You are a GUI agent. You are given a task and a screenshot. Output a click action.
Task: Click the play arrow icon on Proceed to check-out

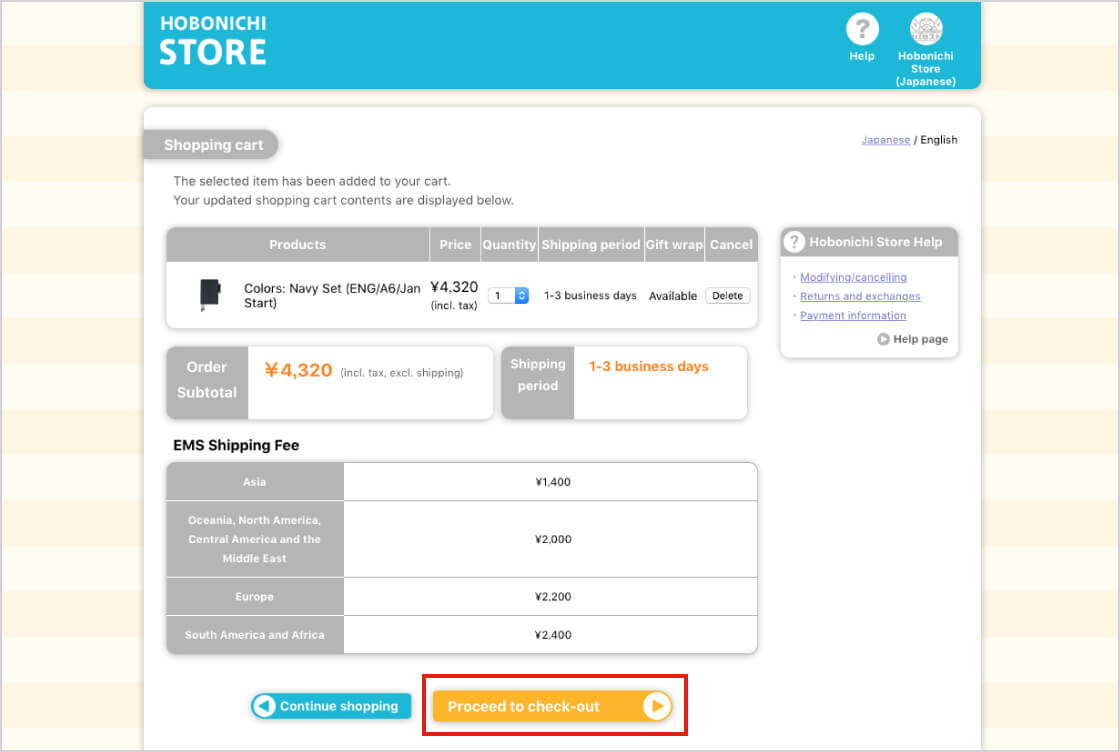[656, 706]
